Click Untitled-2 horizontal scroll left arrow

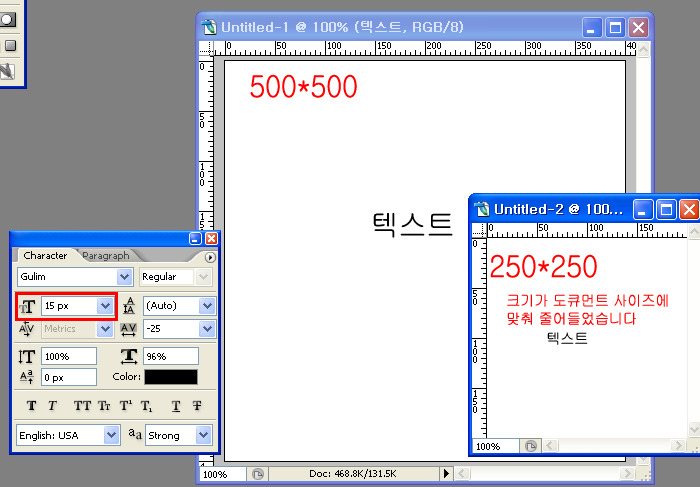coord(550,445)
